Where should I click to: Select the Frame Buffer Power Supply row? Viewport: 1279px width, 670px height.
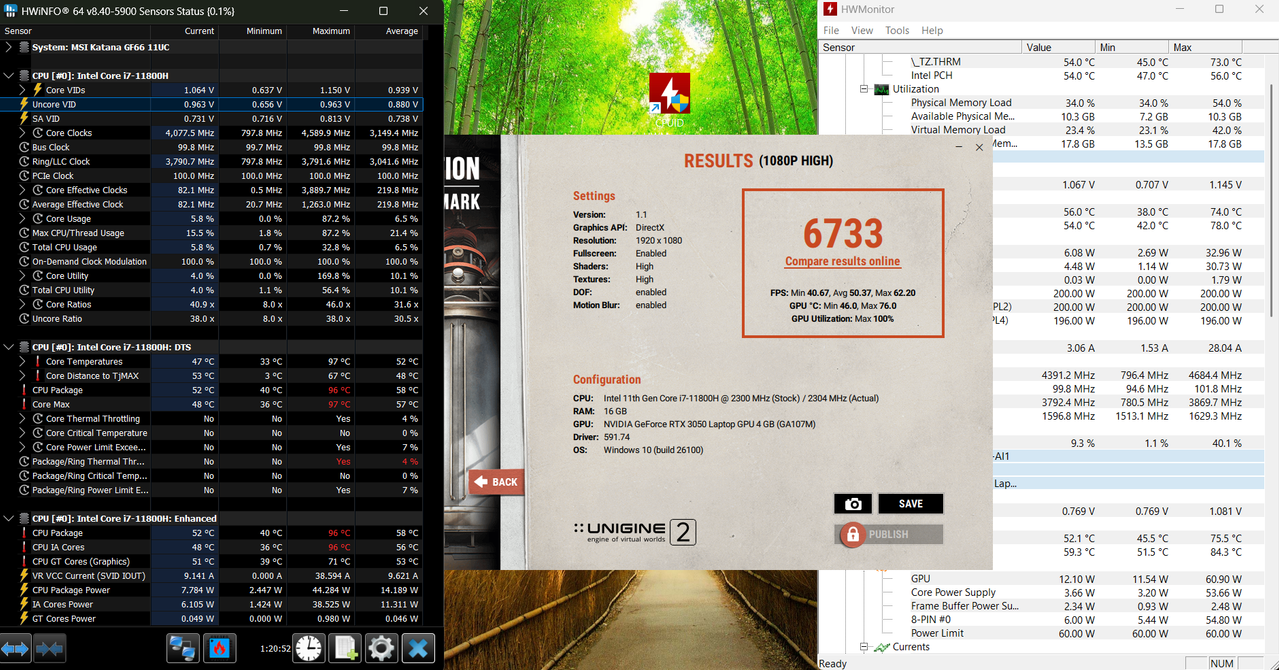coord(1041,606)
